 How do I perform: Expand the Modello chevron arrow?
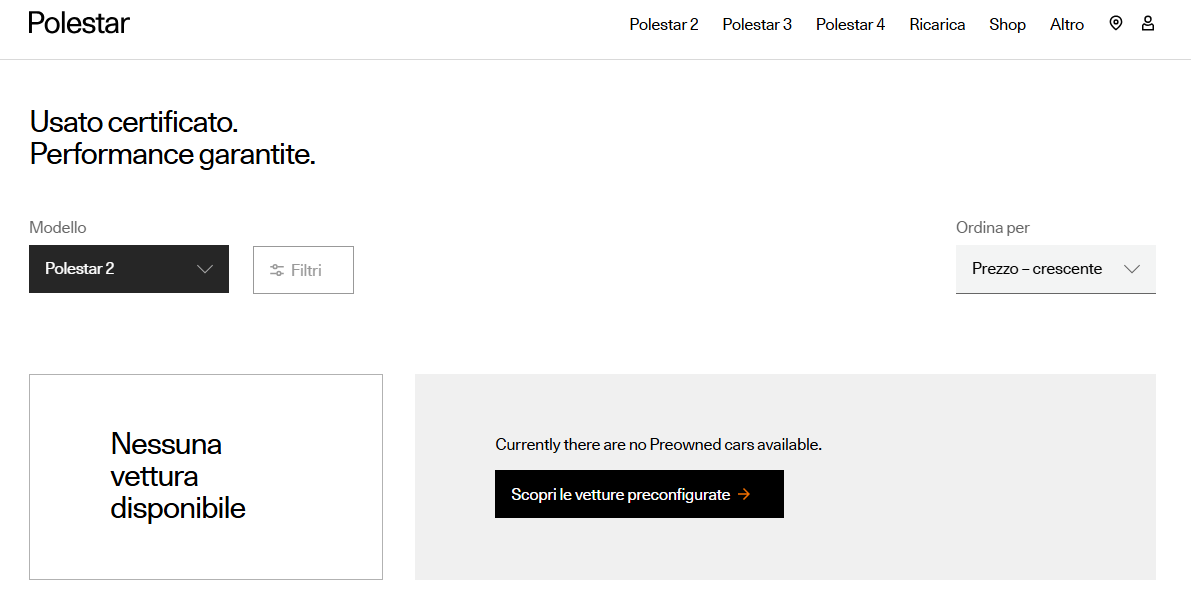click(x=204, y=268)
